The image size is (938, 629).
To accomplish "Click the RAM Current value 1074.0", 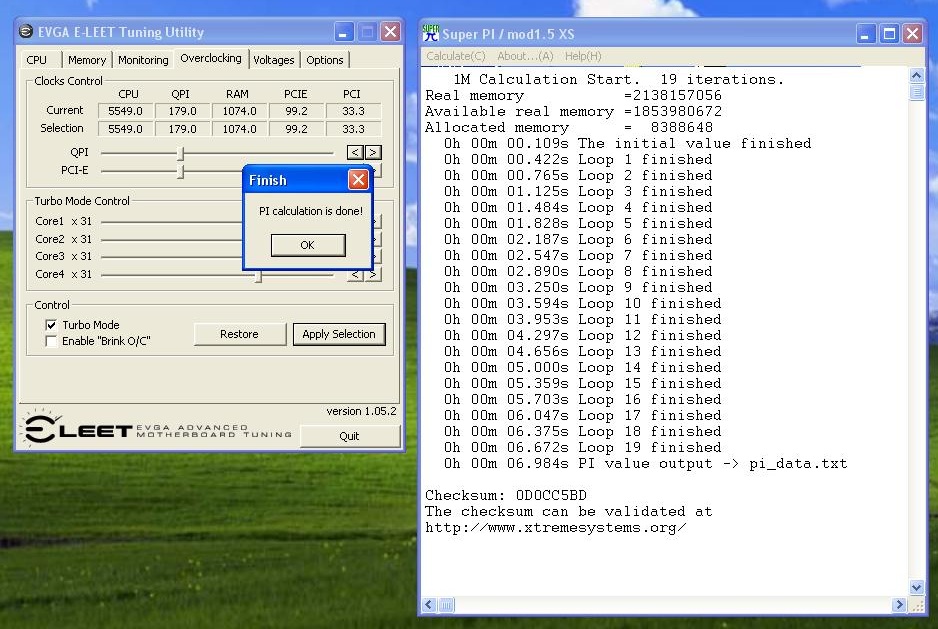I will click(x=239, y=111).
